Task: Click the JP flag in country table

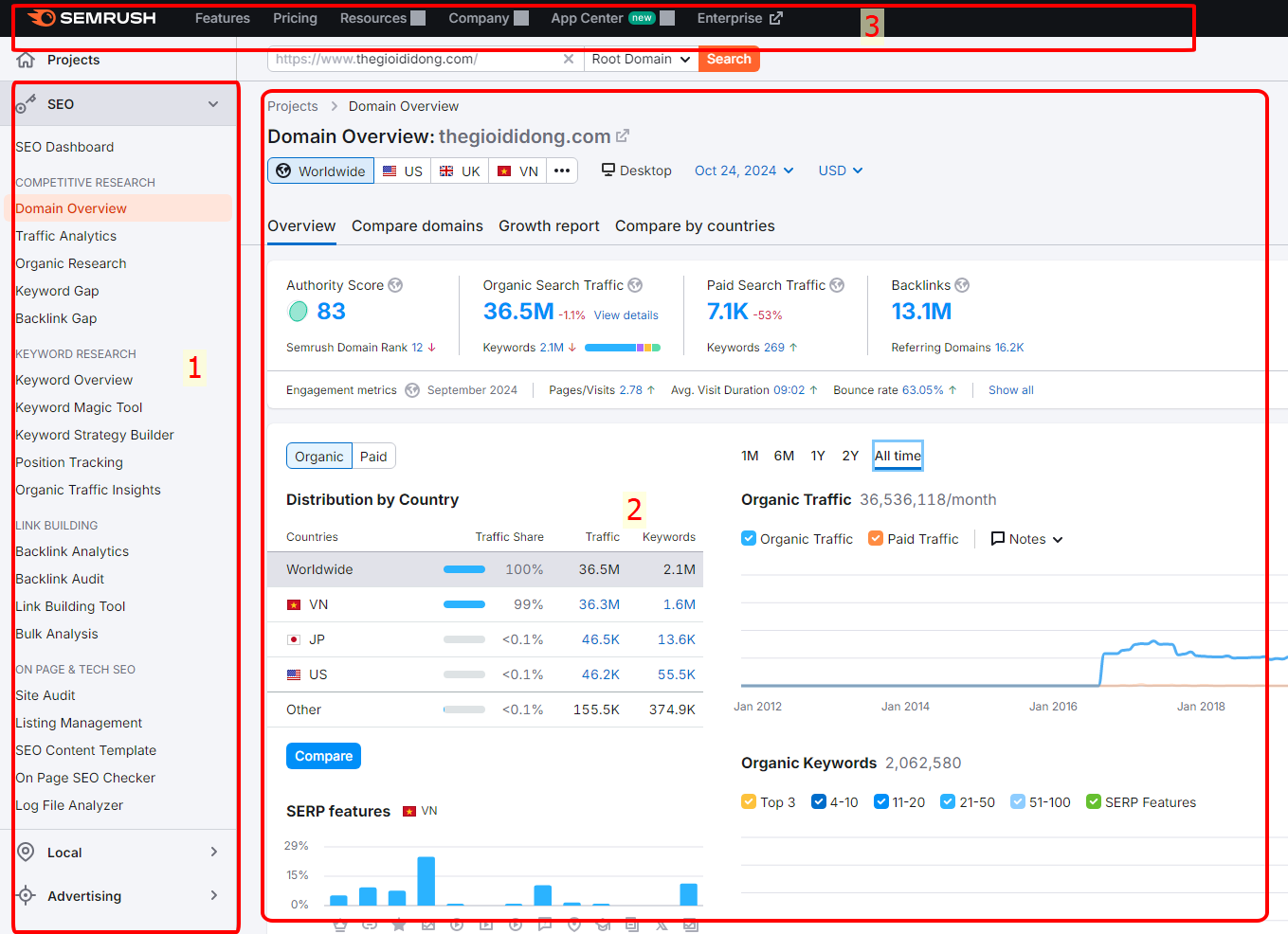Action: [x=294, y=639]
